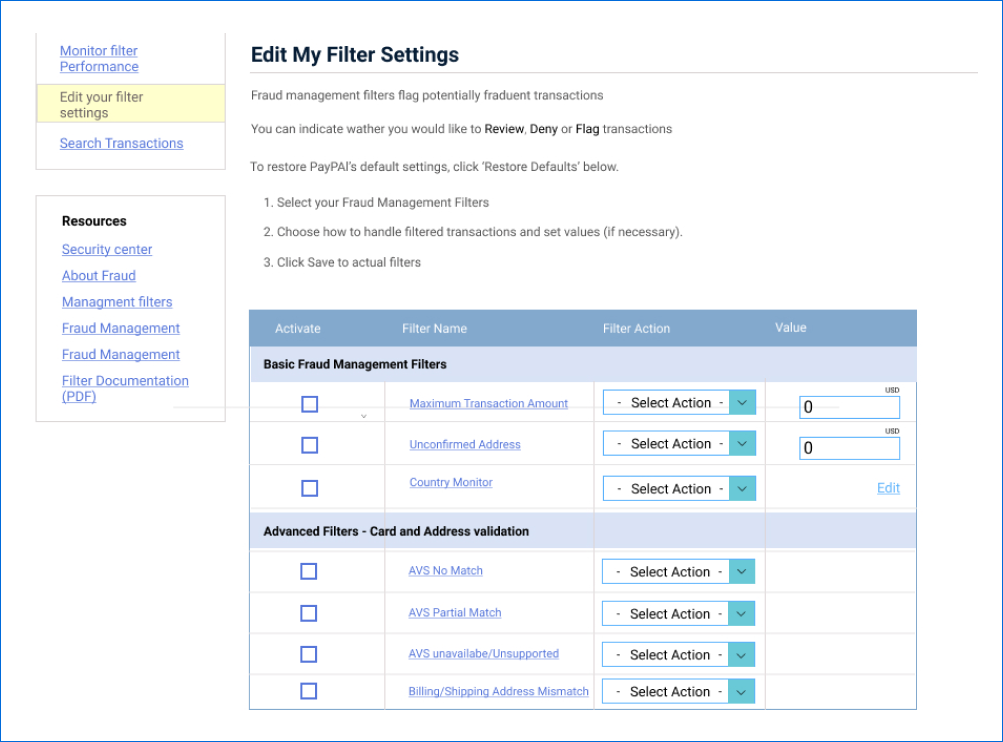Go to Monitor filter Performance
This screenshot has width=1003, height=742.
(99, 59)
